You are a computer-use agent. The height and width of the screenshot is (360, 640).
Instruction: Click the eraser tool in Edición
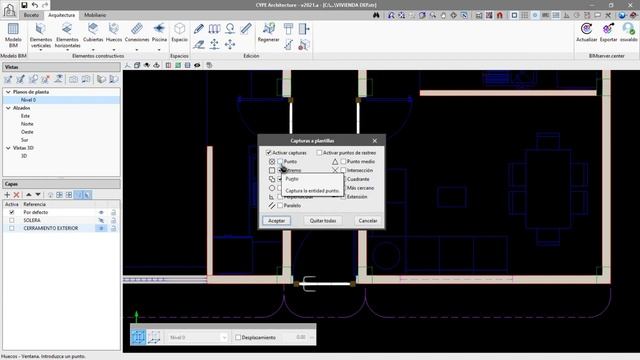tap(199, 44)
